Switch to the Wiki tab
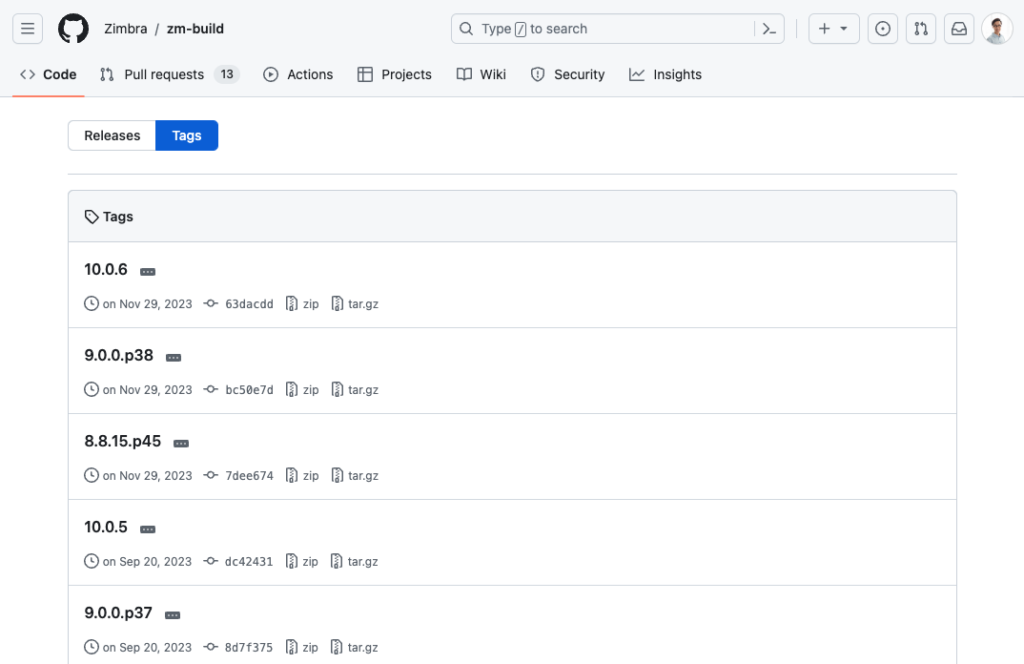The width and height of the screenshot is (1024, 664). point(481,74)
